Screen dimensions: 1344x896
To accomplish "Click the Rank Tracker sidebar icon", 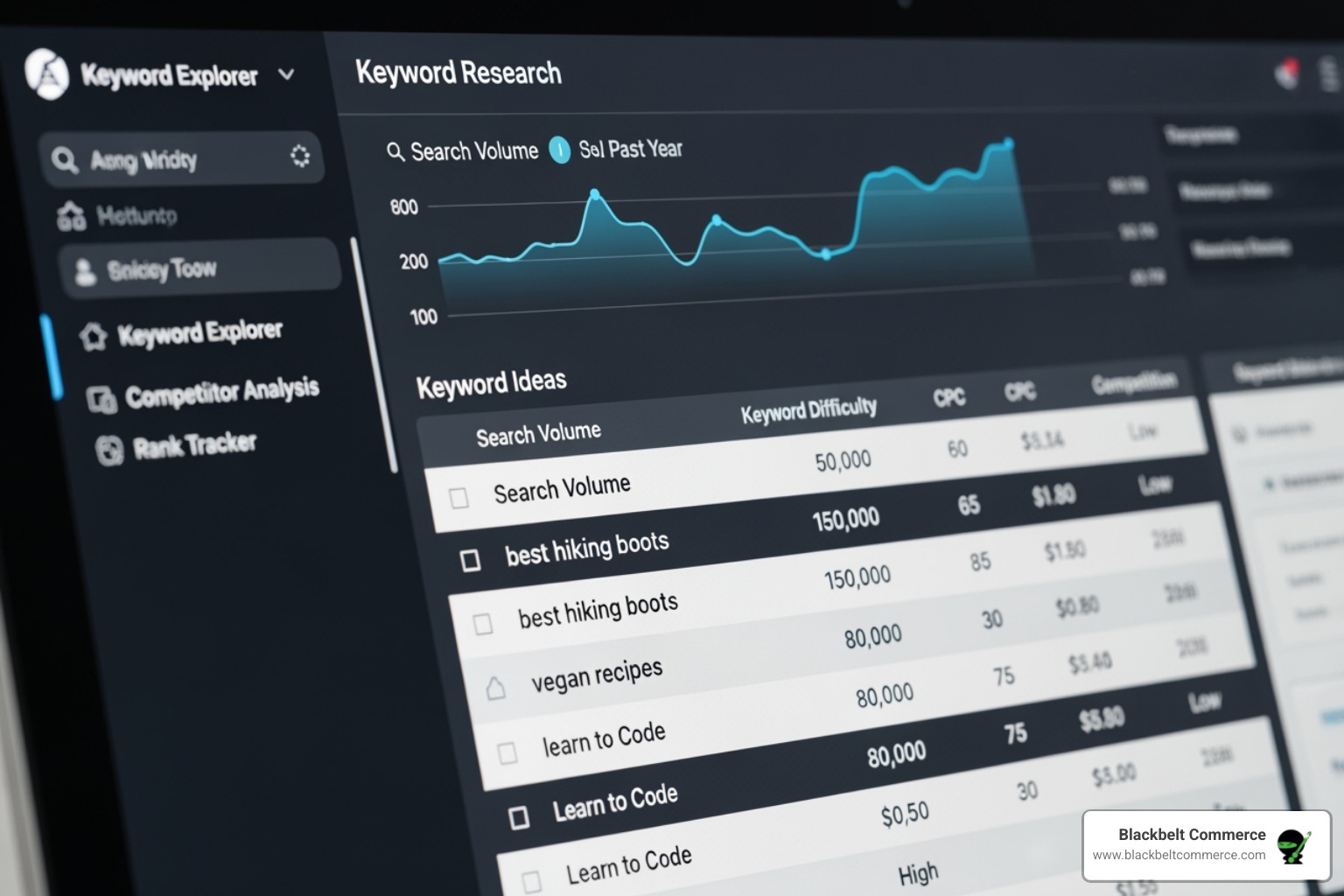I will click(109, 451).
